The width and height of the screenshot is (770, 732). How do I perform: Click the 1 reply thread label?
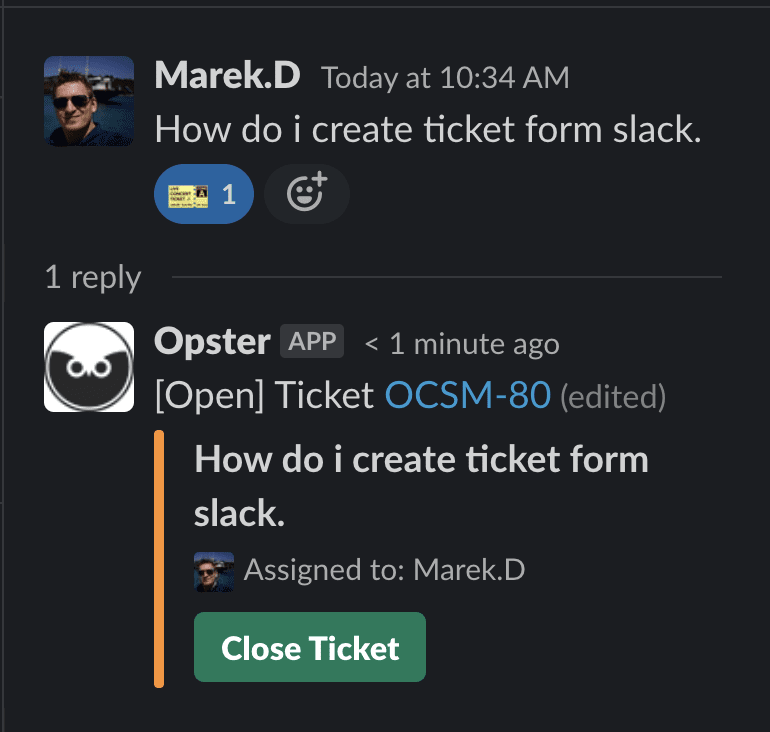click(x=93, y=277)
